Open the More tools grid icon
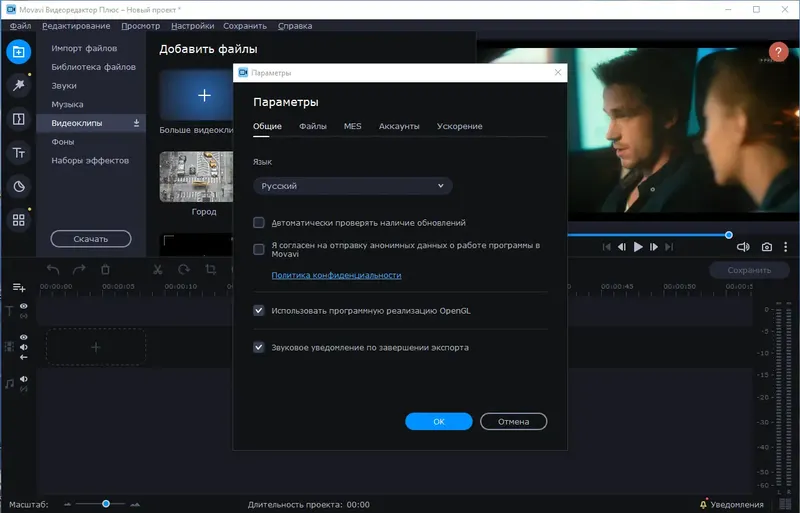 (18, 220)
